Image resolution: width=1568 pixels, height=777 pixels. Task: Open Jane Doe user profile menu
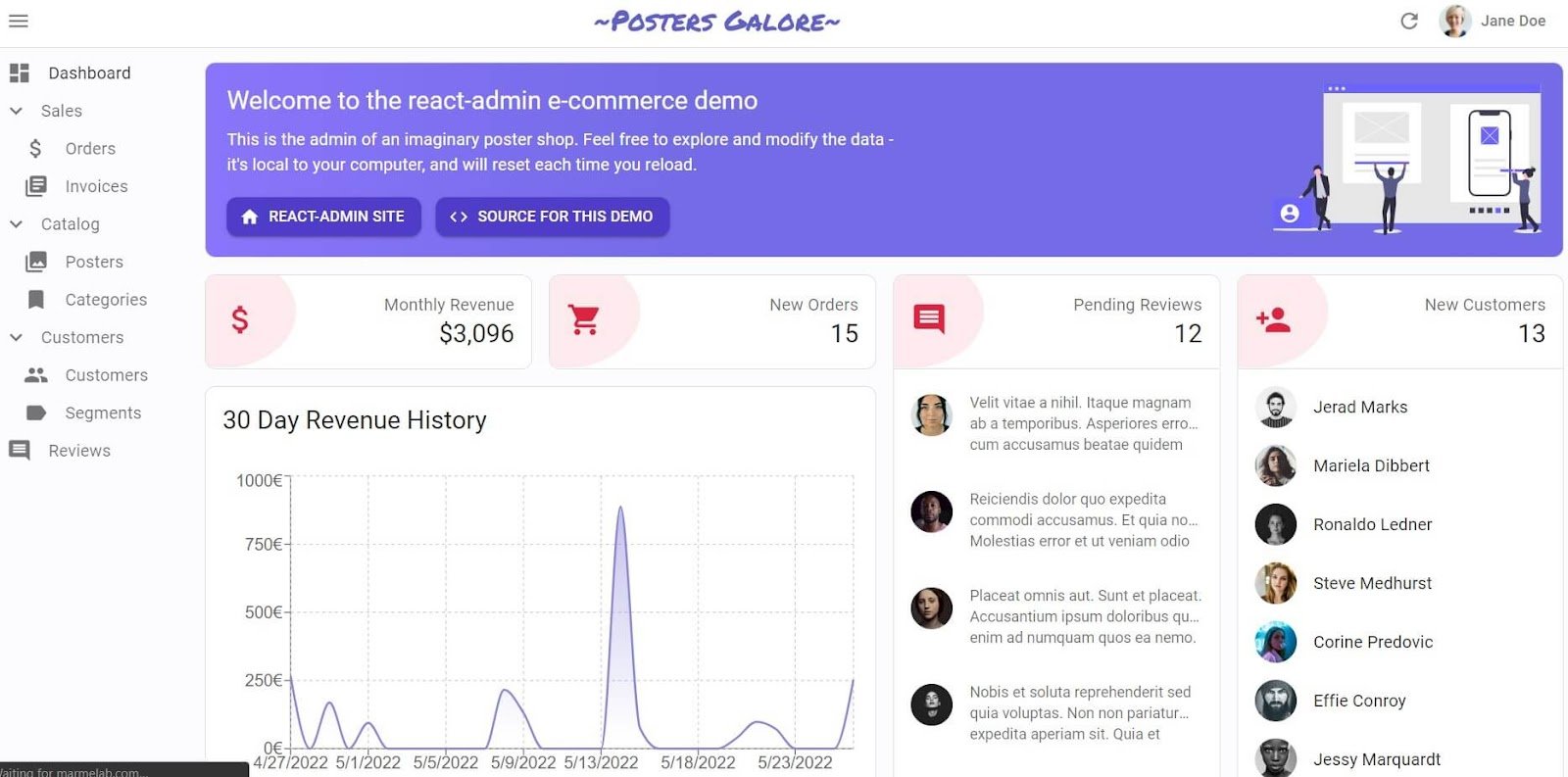(1493, 21)
